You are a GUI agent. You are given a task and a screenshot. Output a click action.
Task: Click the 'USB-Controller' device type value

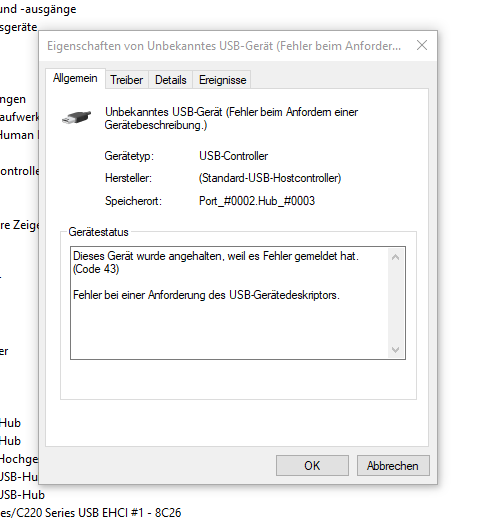tap(233, 156)
